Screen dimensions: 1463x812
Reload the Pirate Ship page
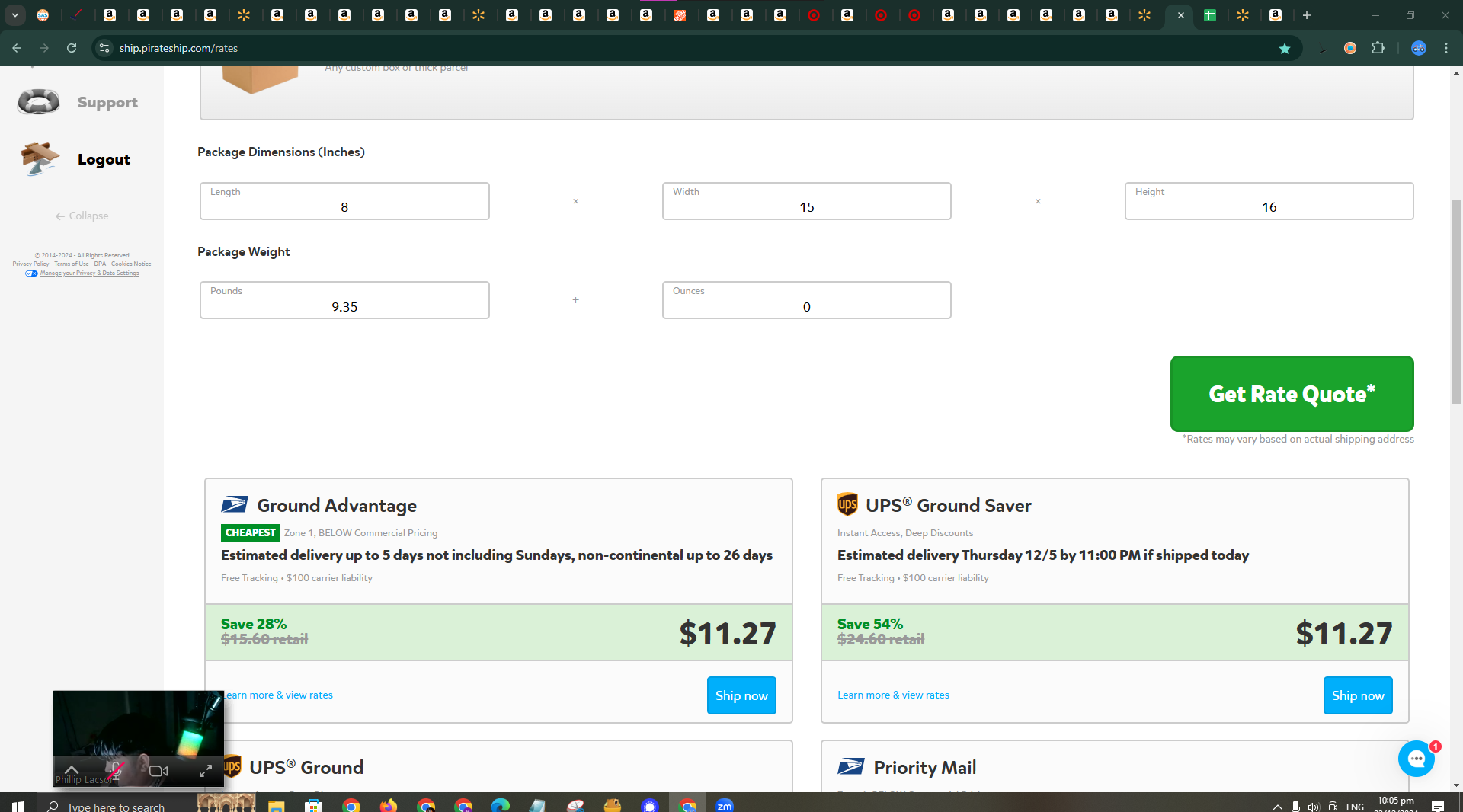[72, 48]
